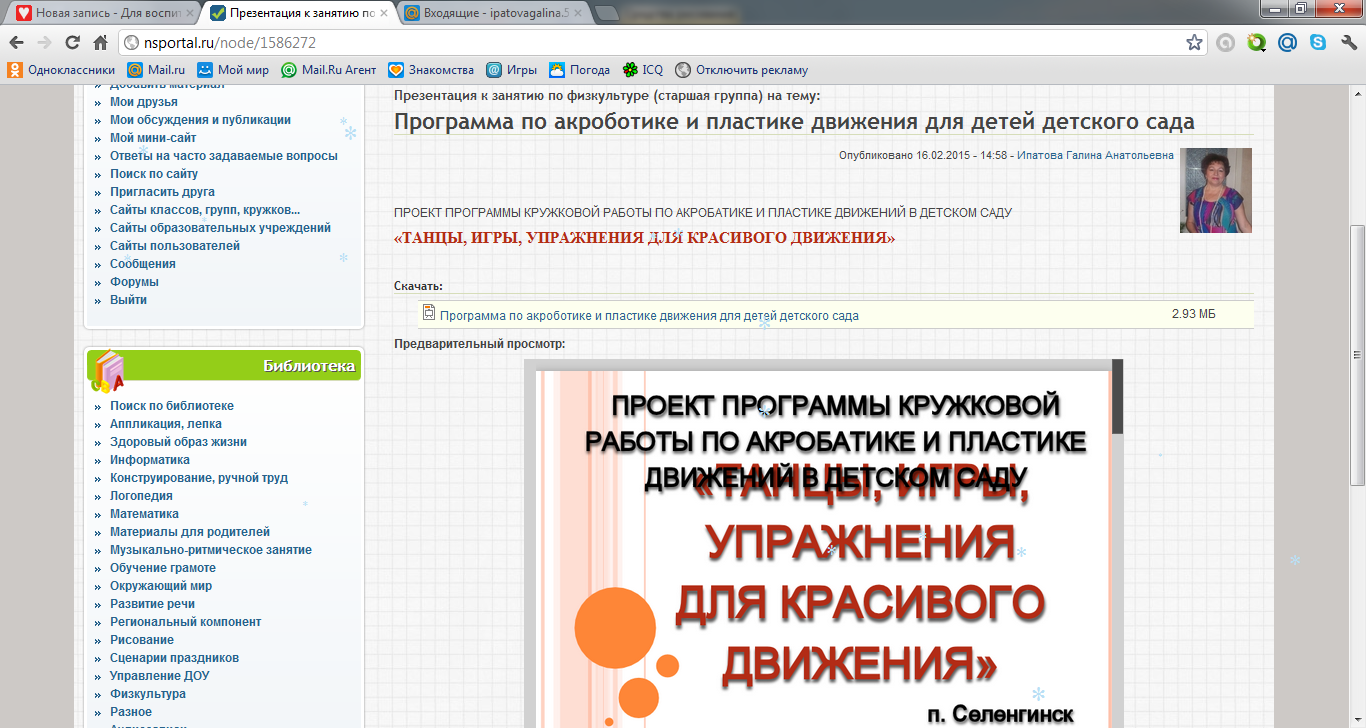Image resolution: width=1366 pixels, height=728 pixels.
Task: Open the Одноклассники bookmark
Action: [x=62, y=70]
